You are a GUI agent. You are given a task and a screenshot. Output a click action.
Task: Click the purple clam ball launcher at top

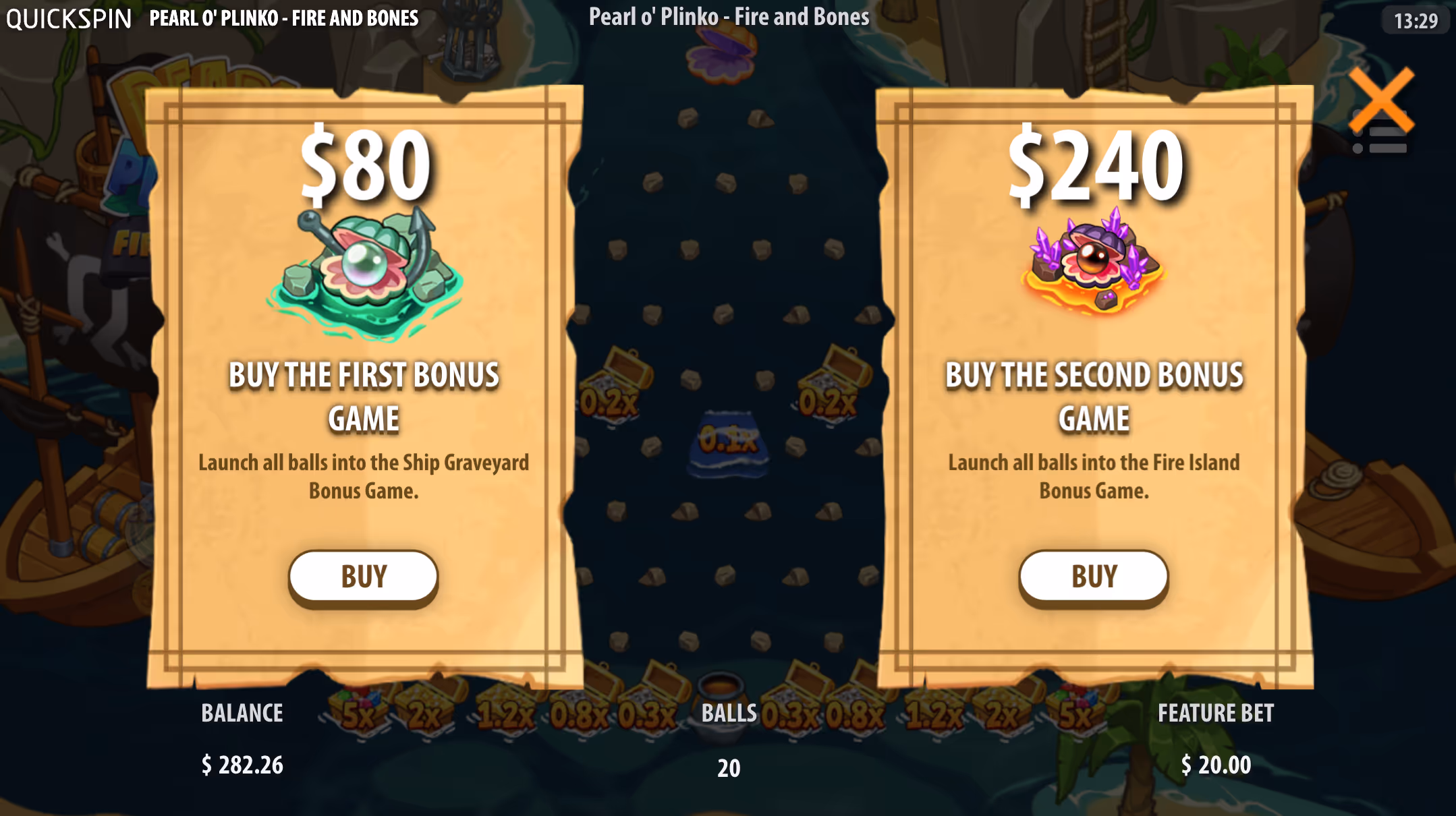pyautogui.click(x=721, y=54)
